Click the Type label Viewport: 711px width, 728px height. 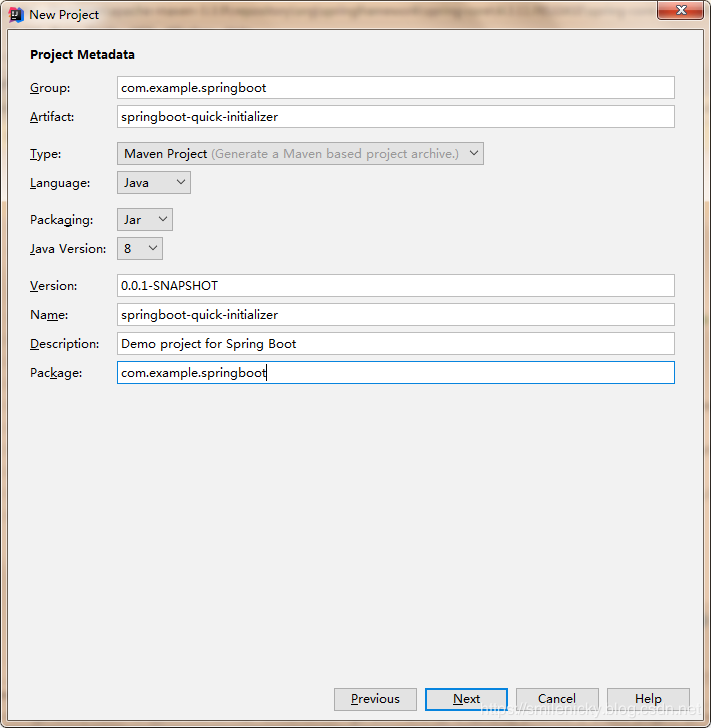coord(46,154)
